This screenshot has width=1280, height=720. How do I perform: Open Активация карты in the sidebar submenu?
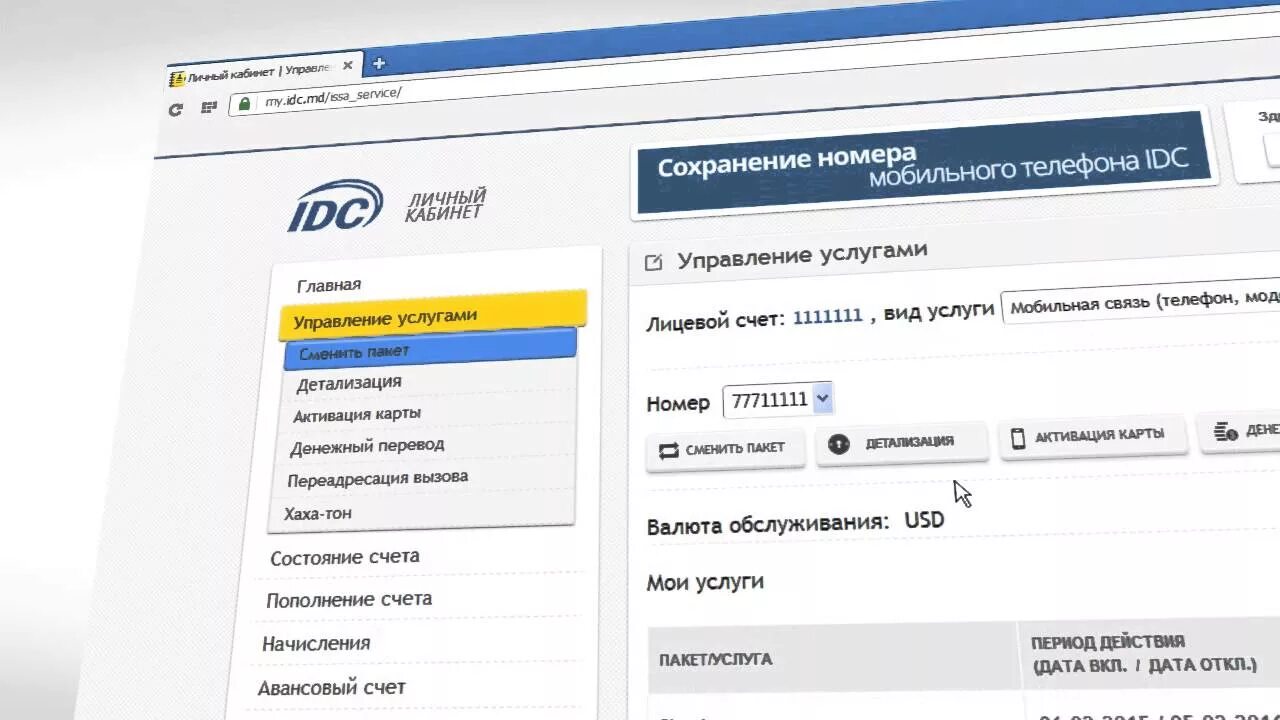pos(357,414)
